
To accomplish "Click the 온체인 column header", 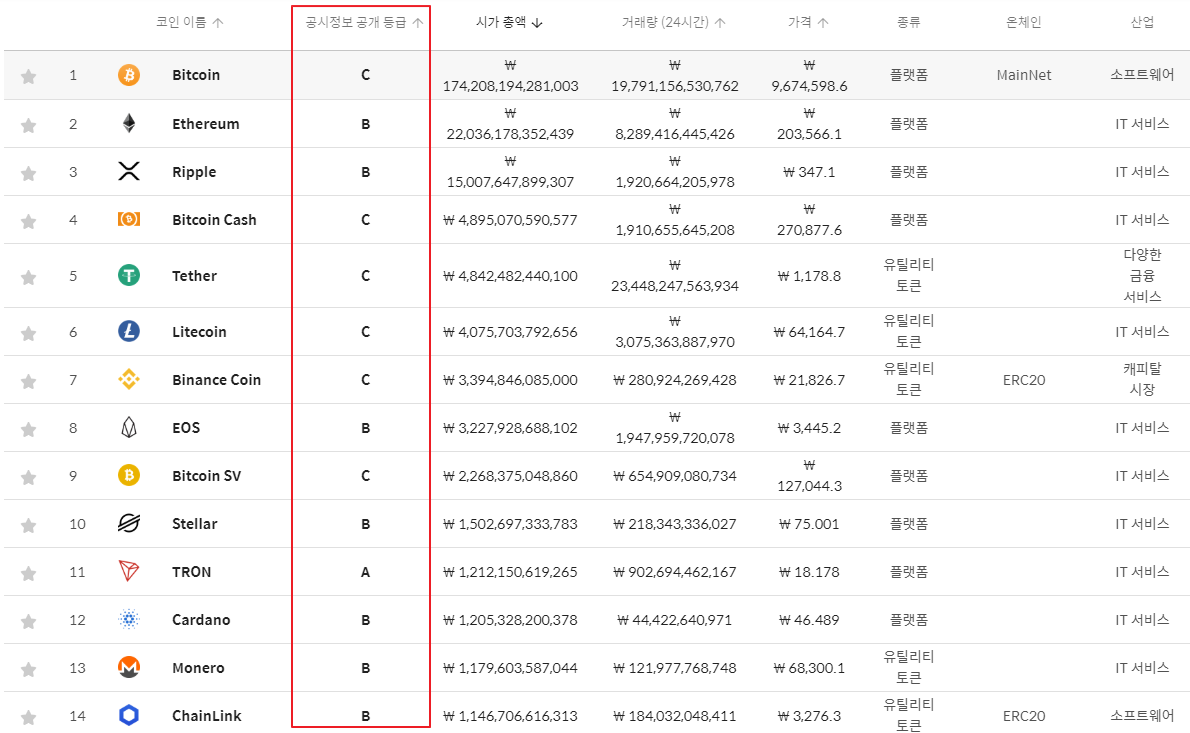I will point(1024,23).
